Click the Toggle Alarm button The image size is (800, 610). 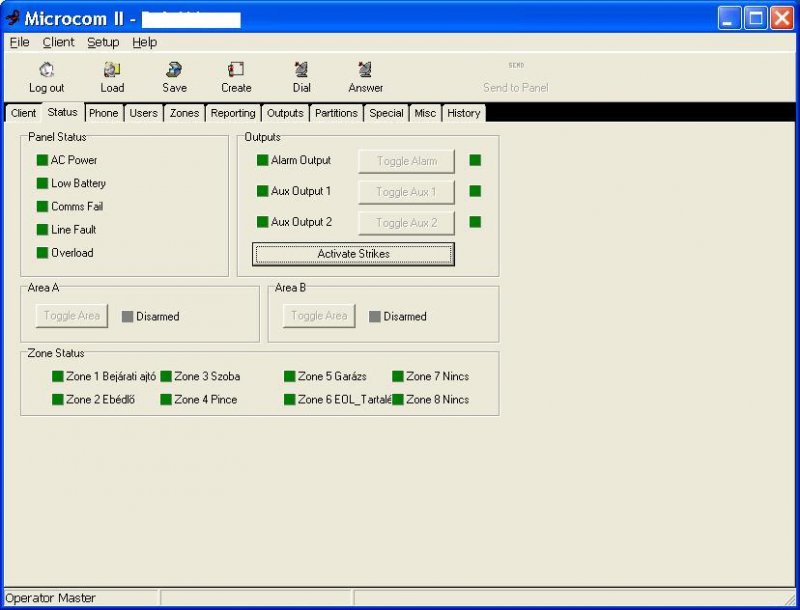[x=407, y=161]
